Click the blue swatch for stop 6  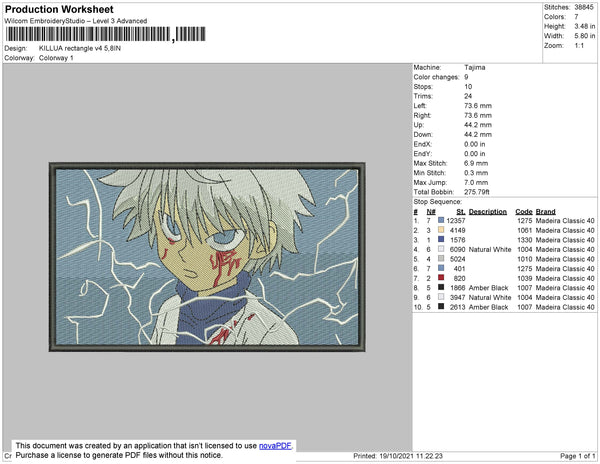441,268
